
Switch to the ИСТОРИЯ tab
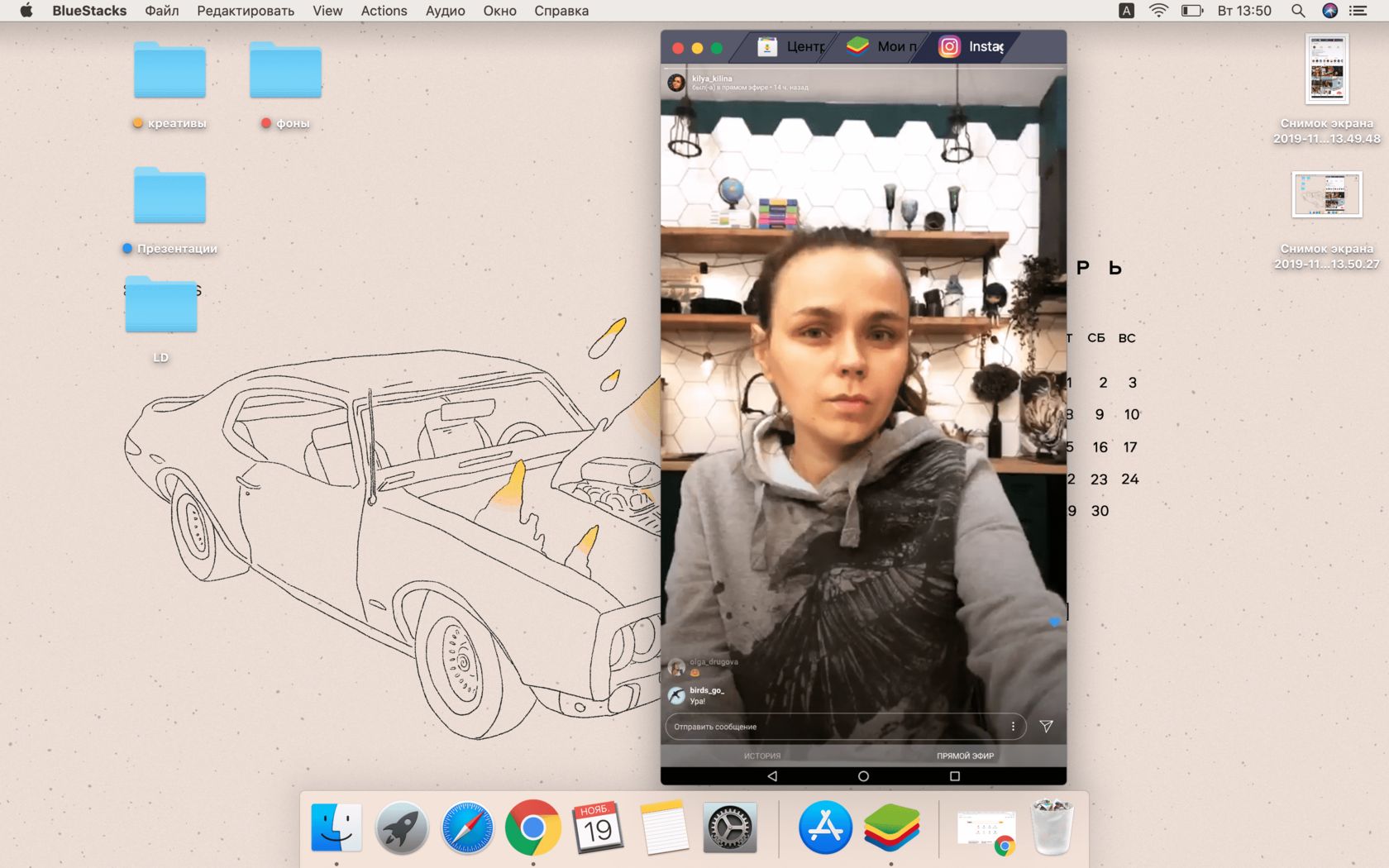pyautogui.click(x=761, y=756)
